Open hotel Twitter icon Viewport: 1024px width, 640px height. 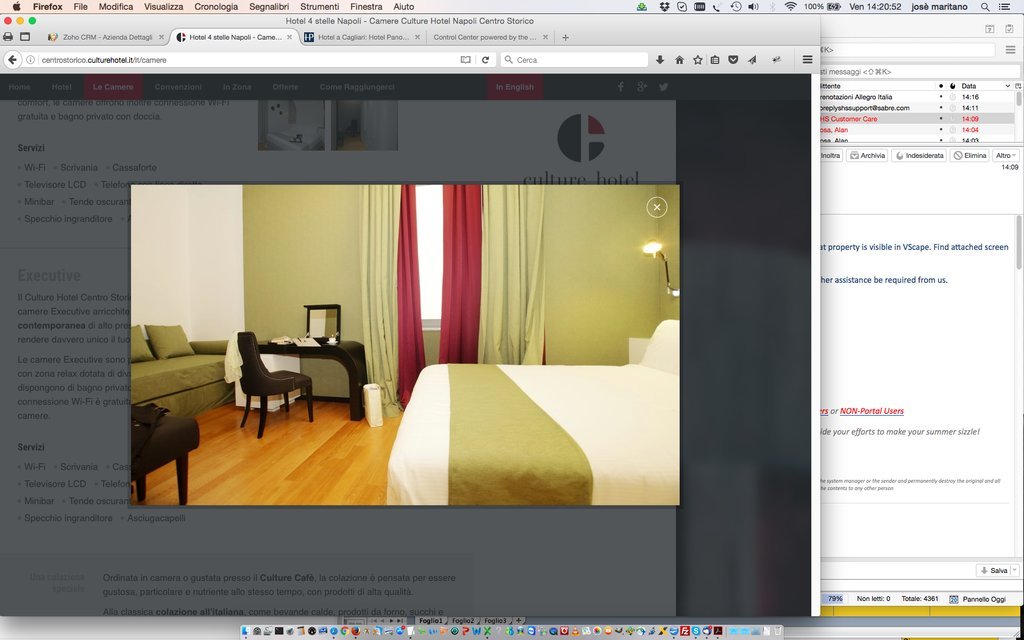(664, 87)
